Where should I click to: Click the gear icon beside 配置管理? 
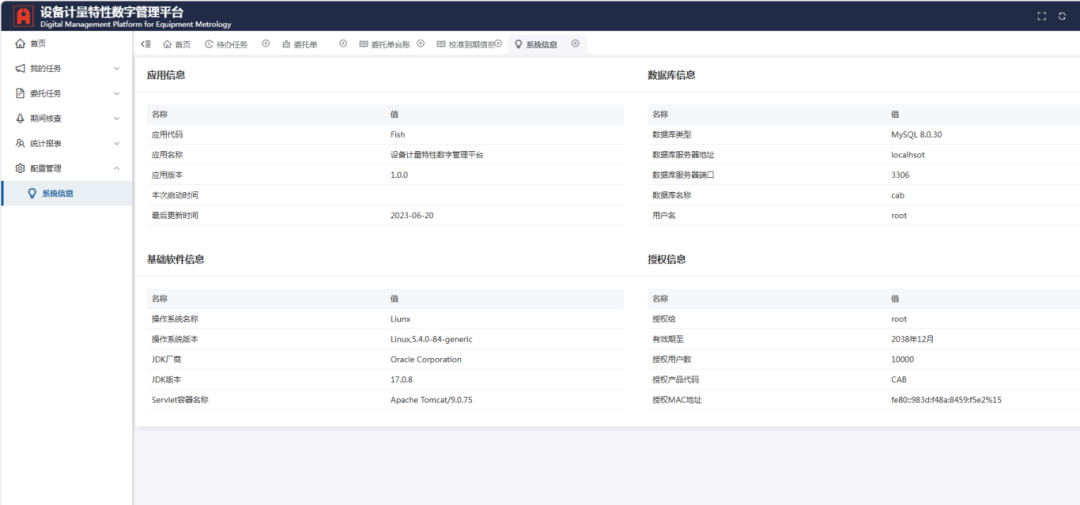20,169
